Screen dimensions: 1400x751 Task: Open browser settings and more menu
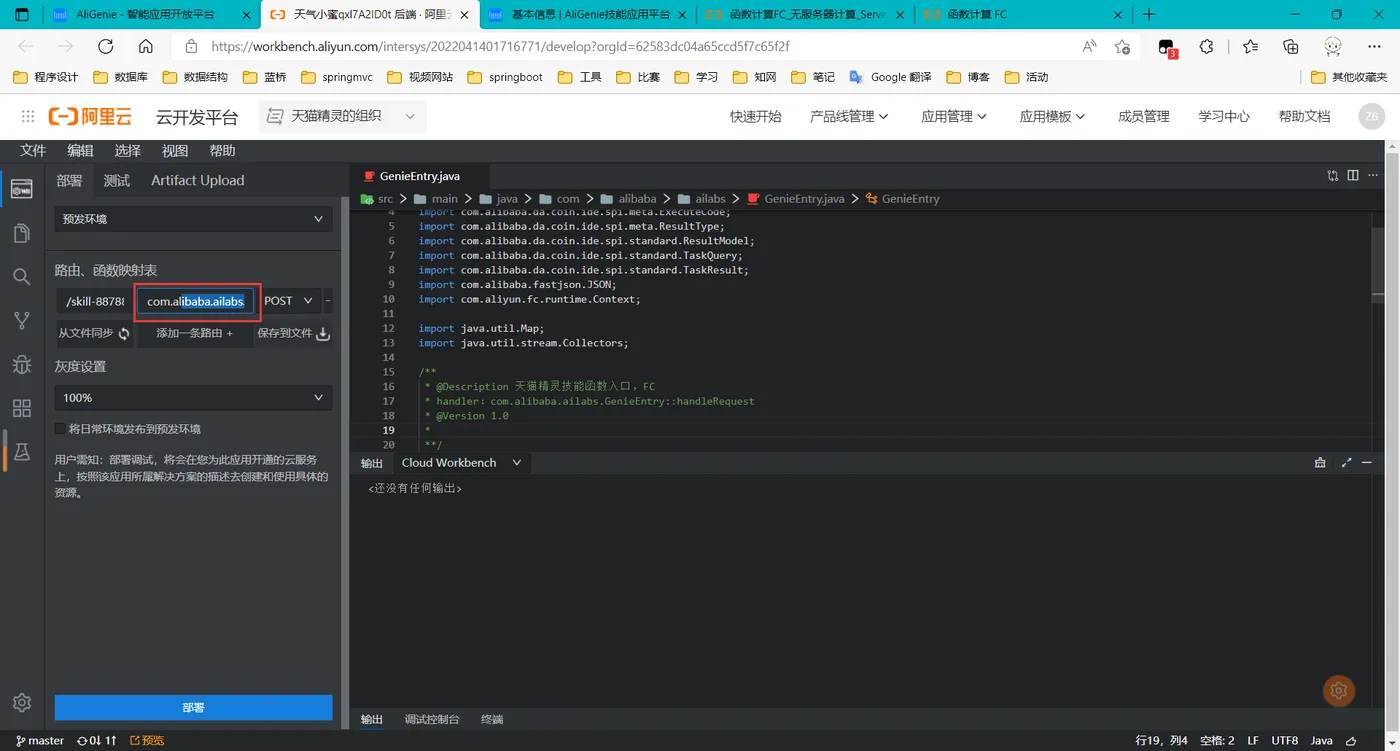coord(1375,47)
